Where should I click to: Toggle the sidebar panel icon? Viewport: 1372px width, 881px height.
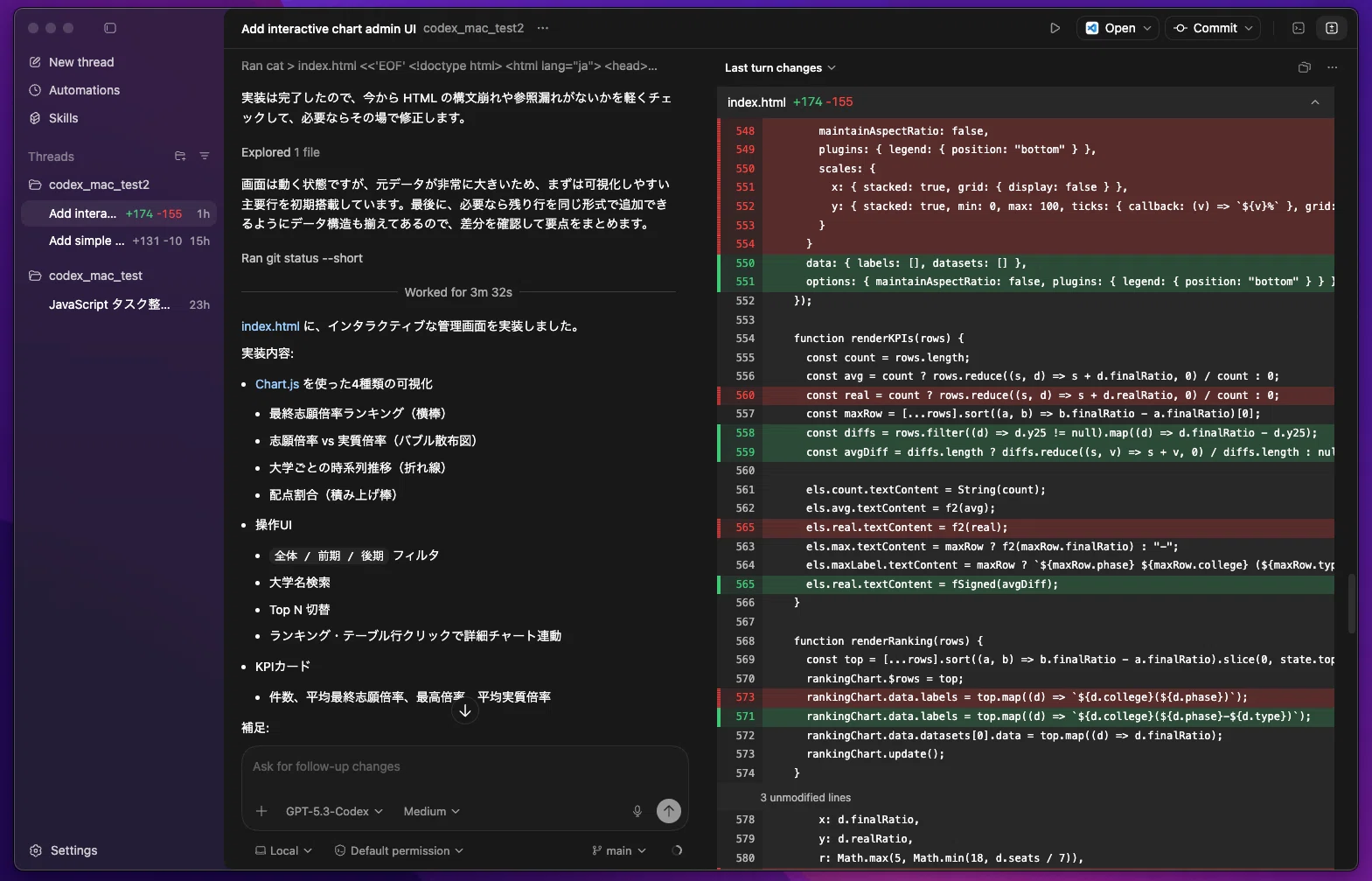(x=110, y=28)
